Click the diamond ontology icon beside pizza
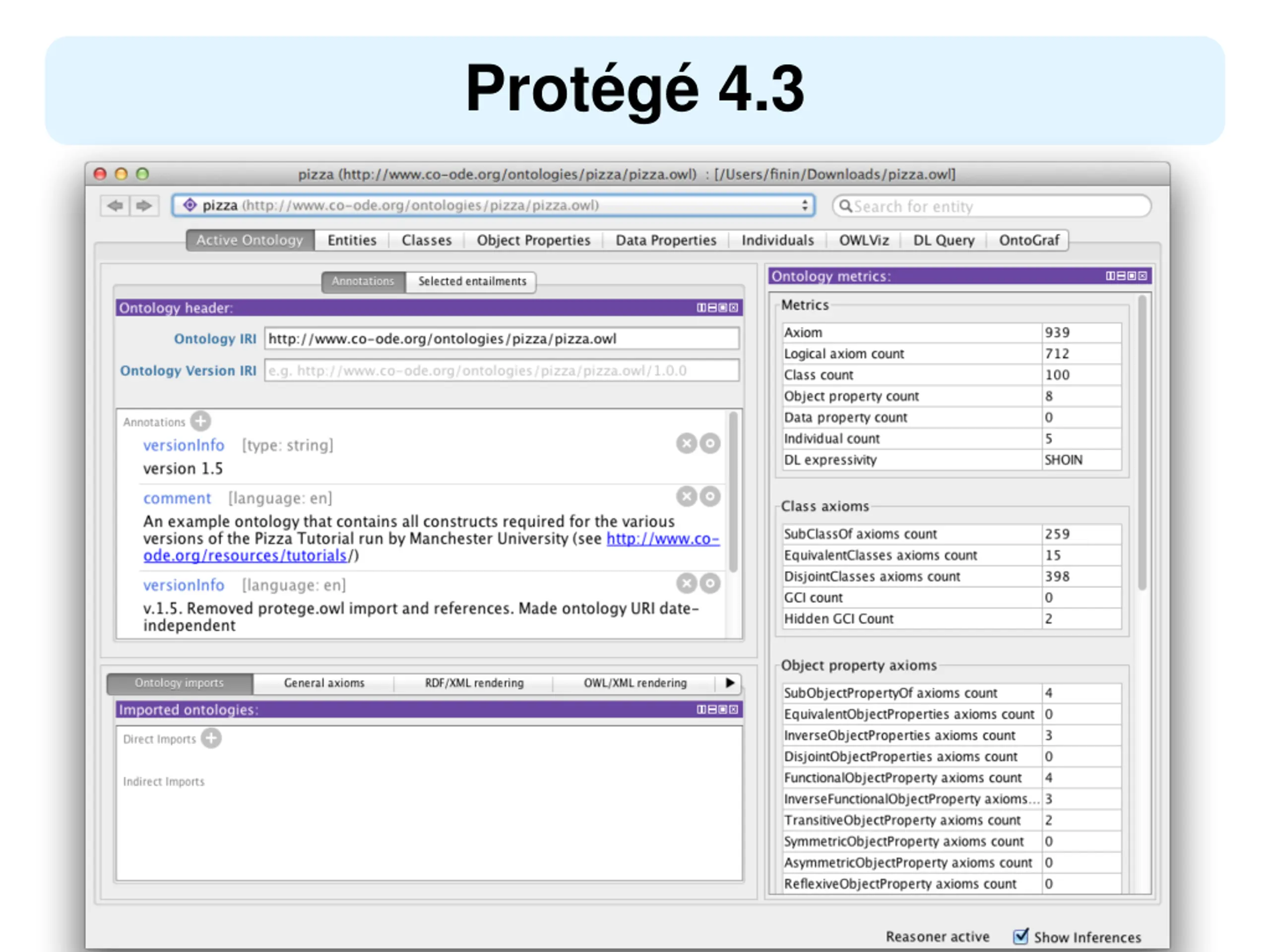The width and height of the screenshot is (1270, 952). coord(190,205)
